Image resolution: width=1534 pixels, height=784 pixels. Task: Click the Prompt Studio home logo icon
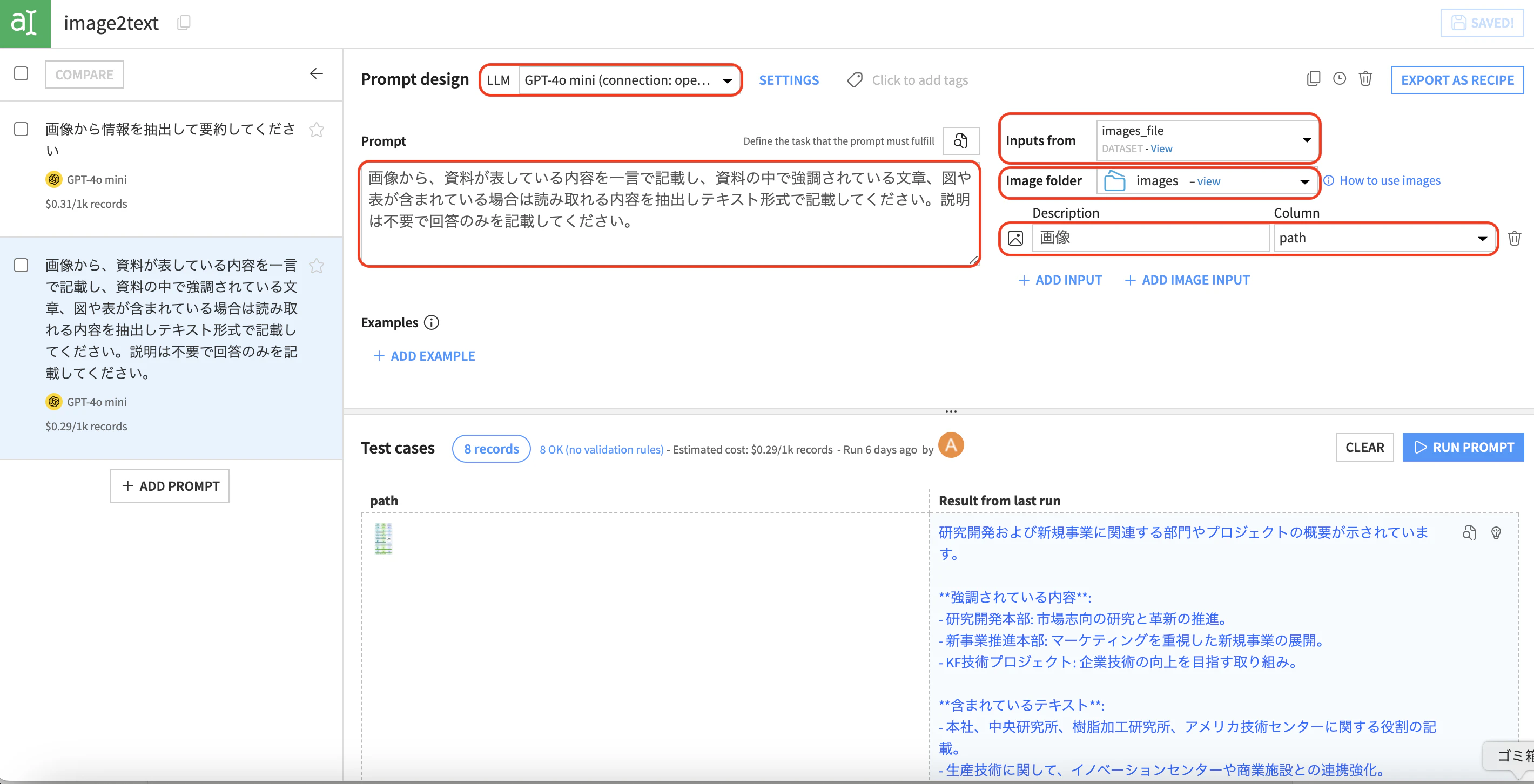25,23
